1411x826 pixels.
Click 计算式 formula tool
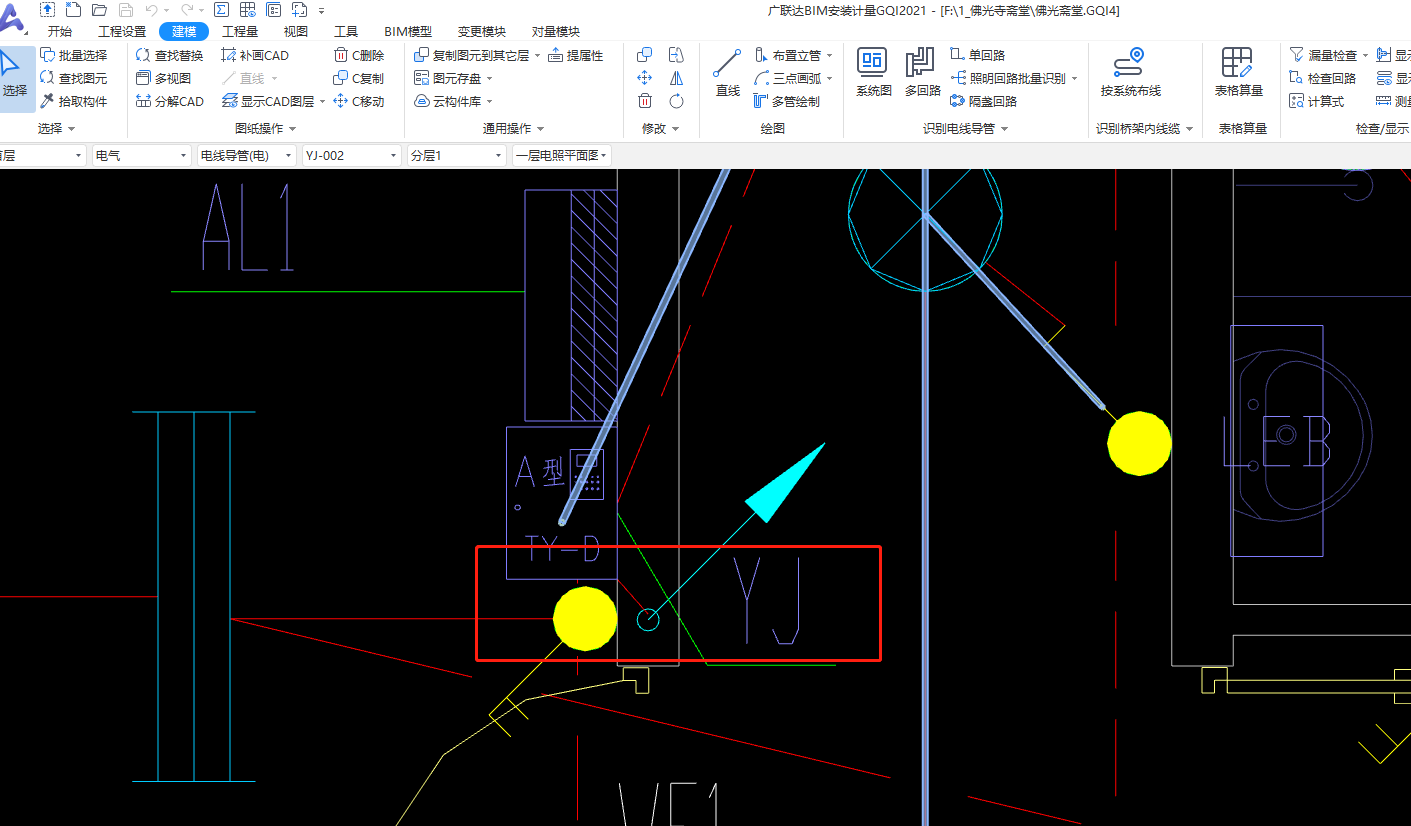coord(1316,101)
